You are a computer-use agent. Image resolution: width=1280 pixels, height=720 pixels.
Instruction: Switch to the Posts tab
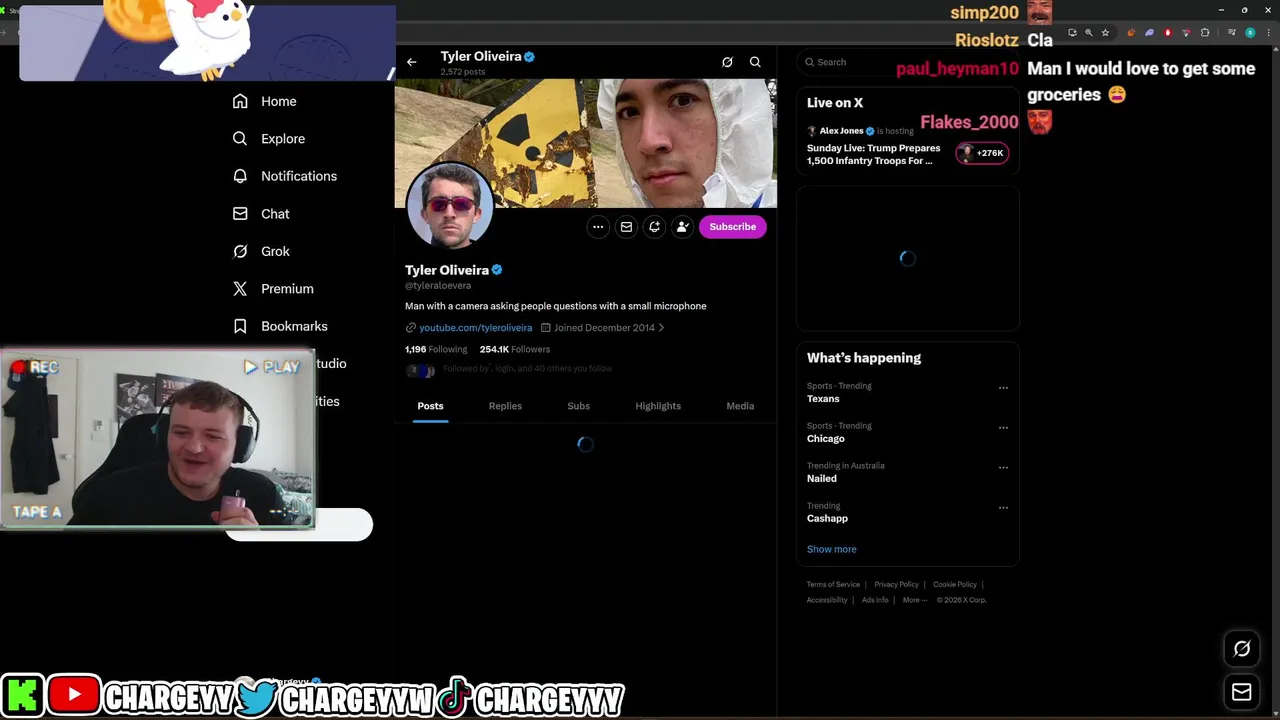(430, 406)
